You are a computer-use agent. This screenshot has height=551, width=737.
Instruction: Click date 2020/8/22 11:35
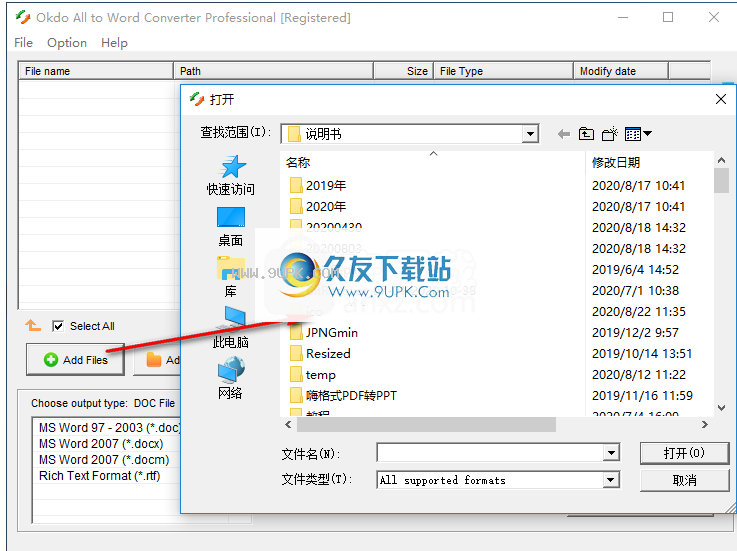[638, 311]
